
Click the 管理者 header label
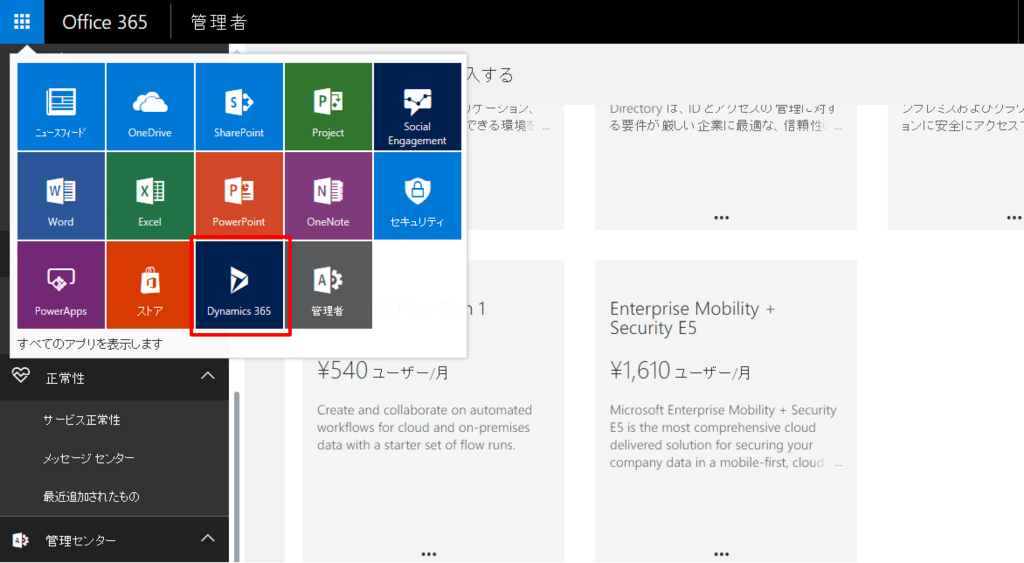219,22
